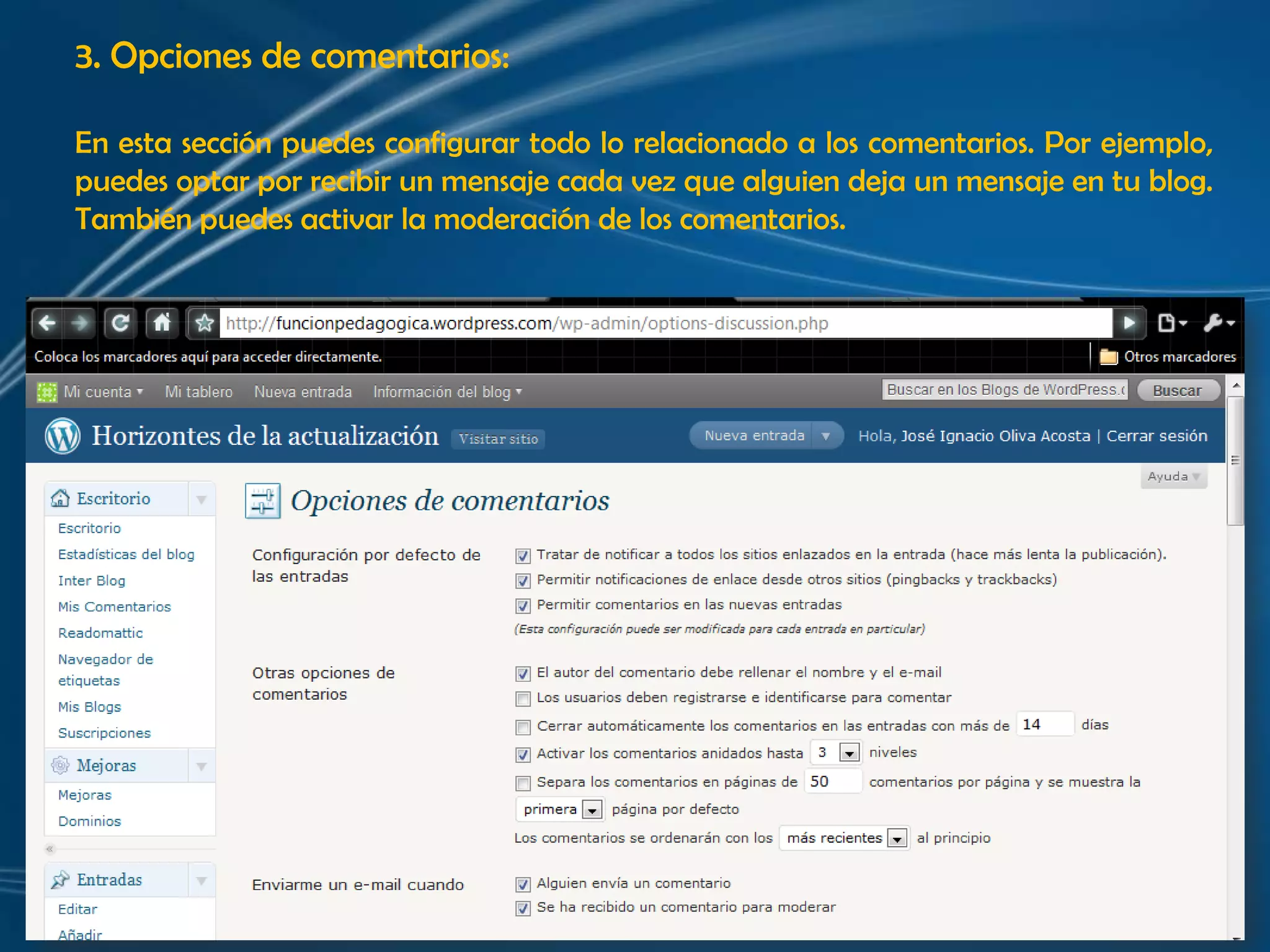Expand the Escritorio section arrow
The image size is (1270, 952).
tap(202, 500)
